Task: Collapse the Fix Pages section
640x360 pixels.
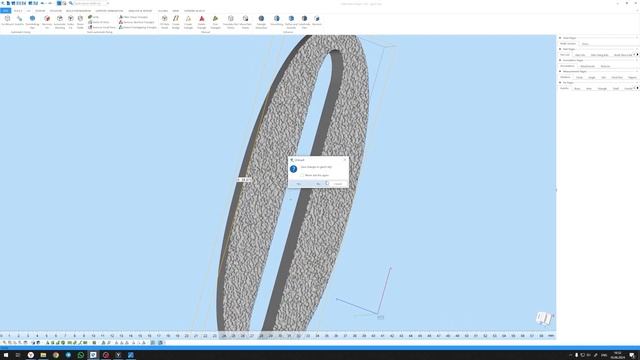Action: pos(560,82)
